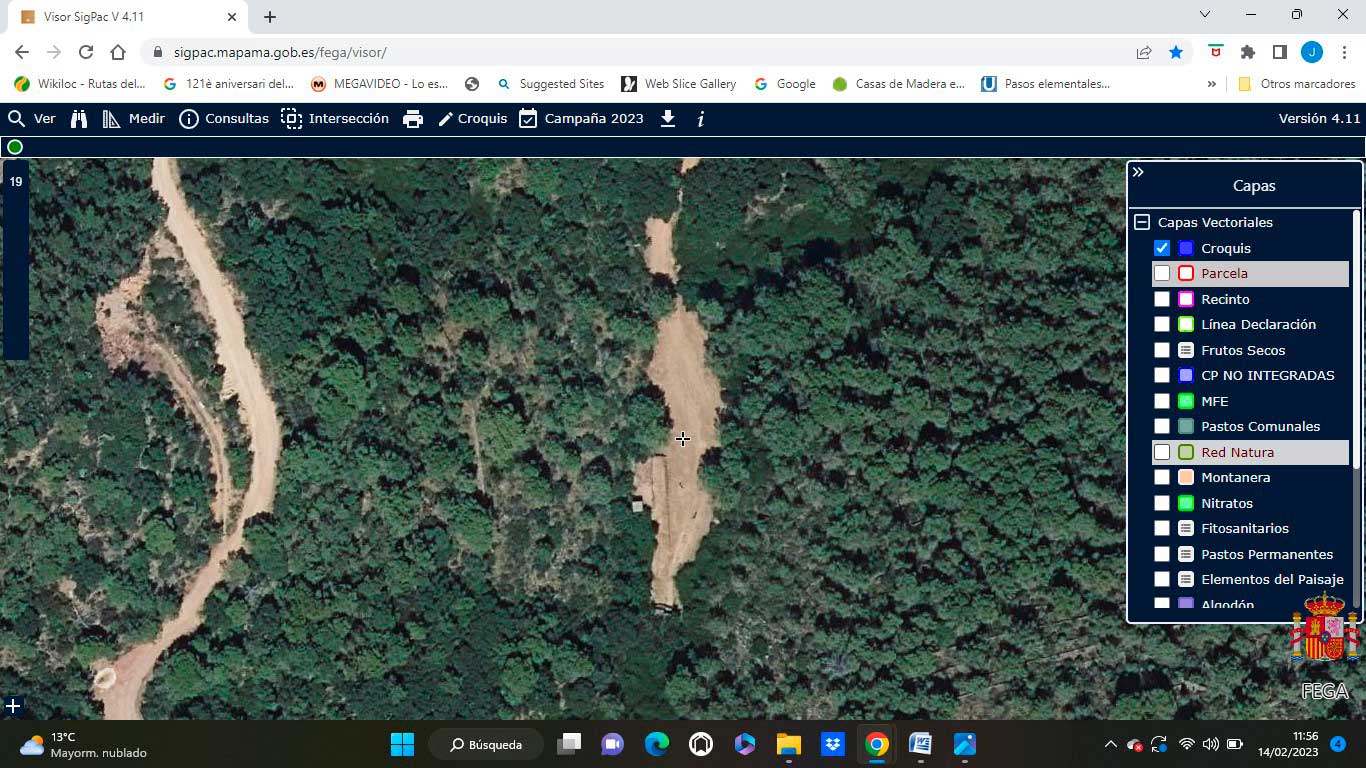Screen dimensions: 1366x768
Task: Click the printer icon in toolbar
Action: [413, 119]
